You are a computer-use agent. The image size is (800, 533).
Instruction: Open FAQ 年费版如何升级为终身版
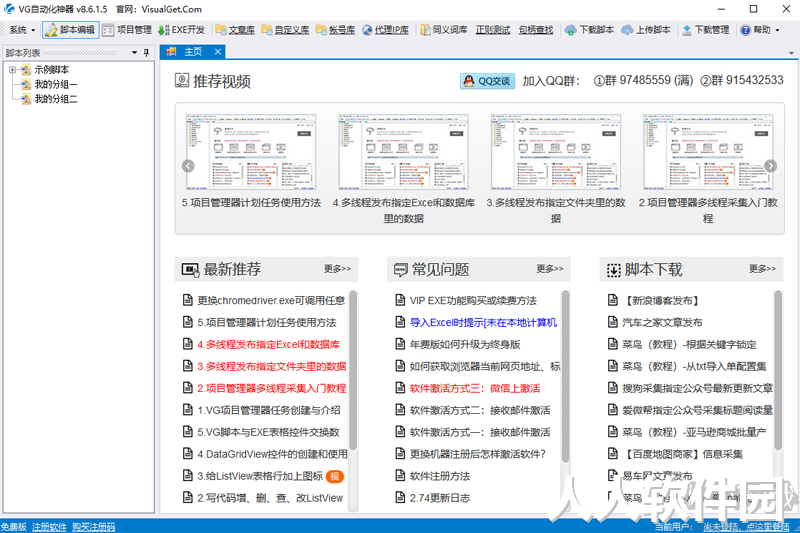(x=465, y=344)
